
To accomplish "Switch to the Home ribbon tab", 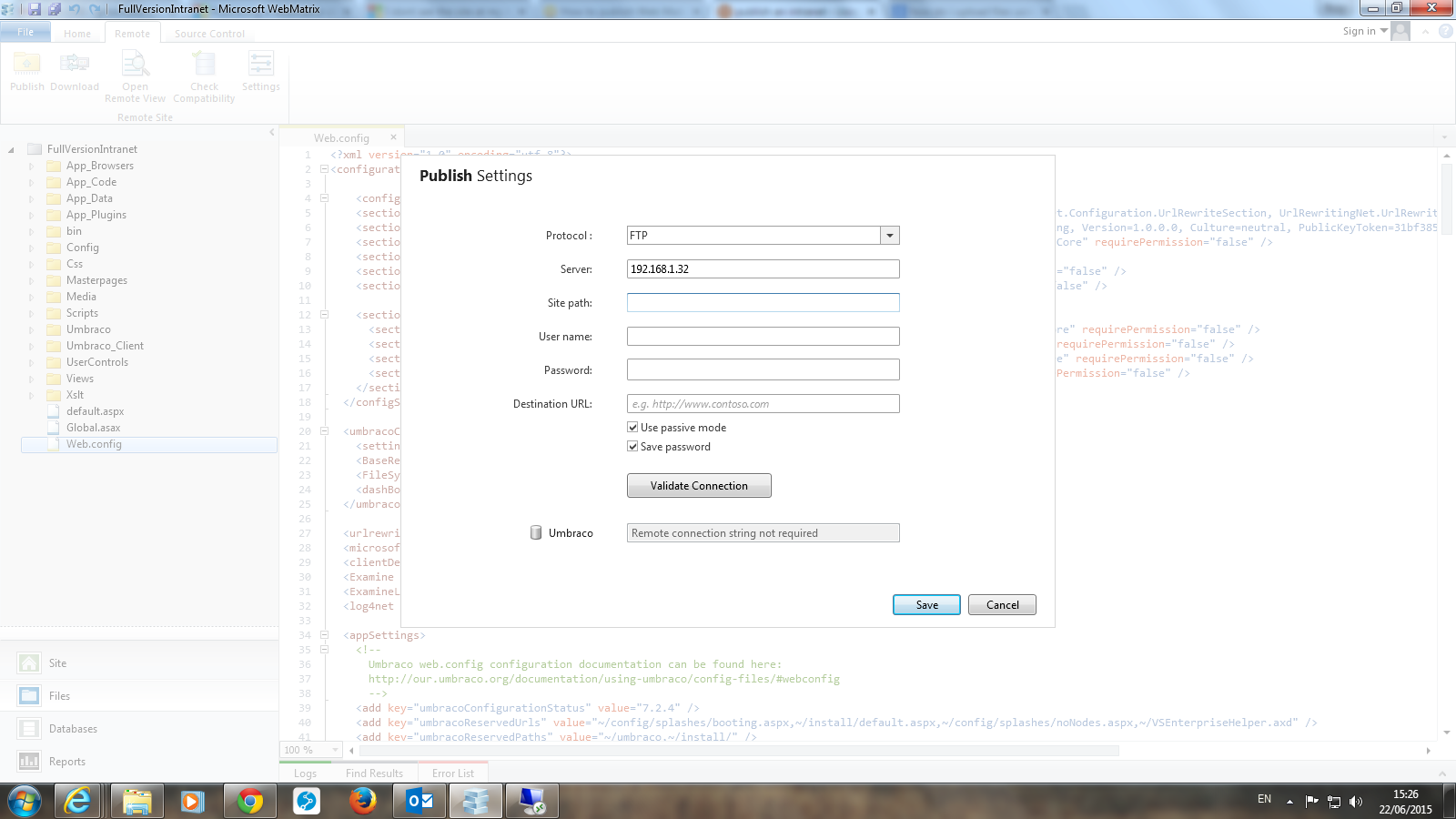I will point(77,34).
